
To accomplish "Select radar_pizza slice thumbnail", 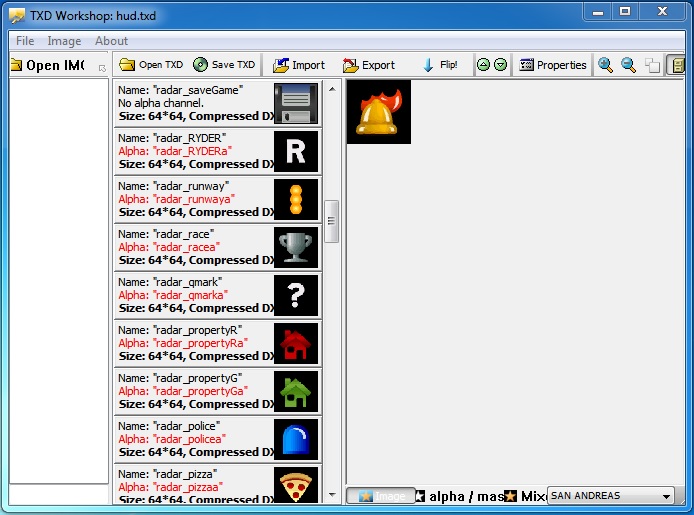I will (296, 484).
